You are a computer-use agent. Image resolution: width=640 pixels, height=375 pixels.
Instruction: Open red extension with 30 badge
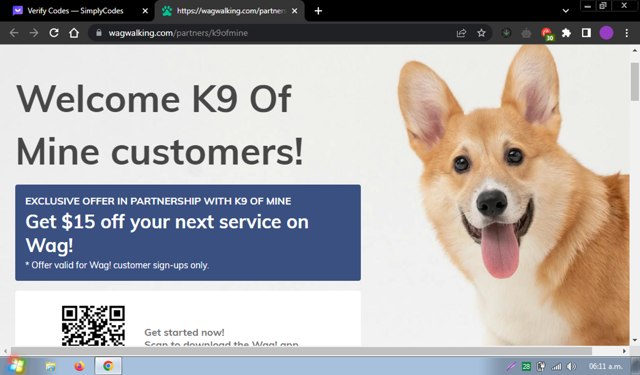pos(547,33)
